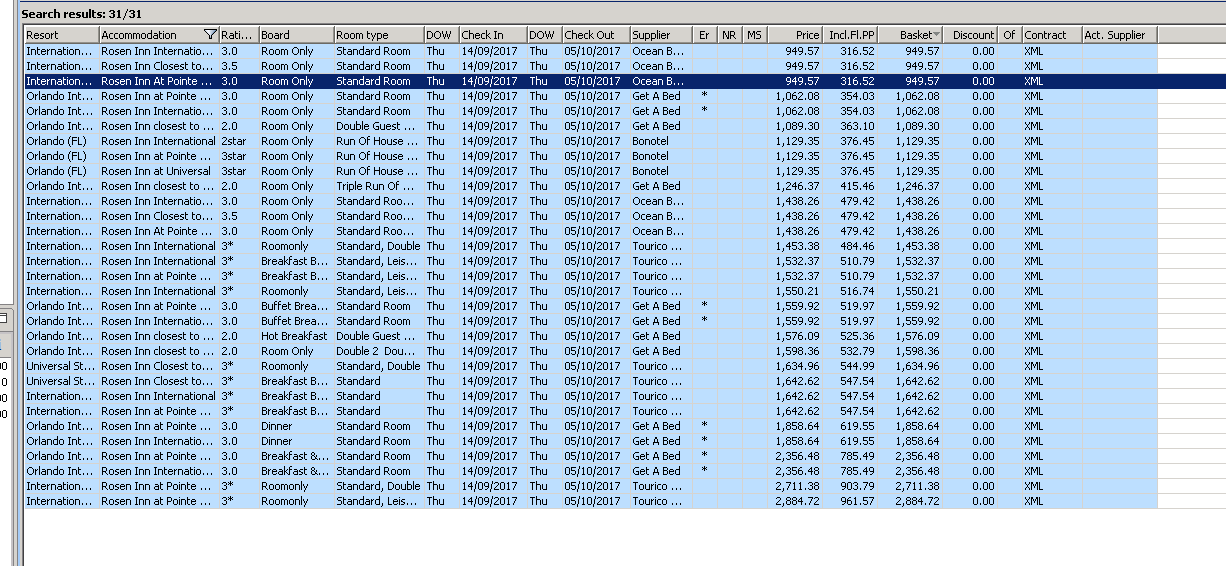The image size is (1226, 566).
Task: Click Standard, Double in the 2,711.38 row
Action: tap(378, 486)
